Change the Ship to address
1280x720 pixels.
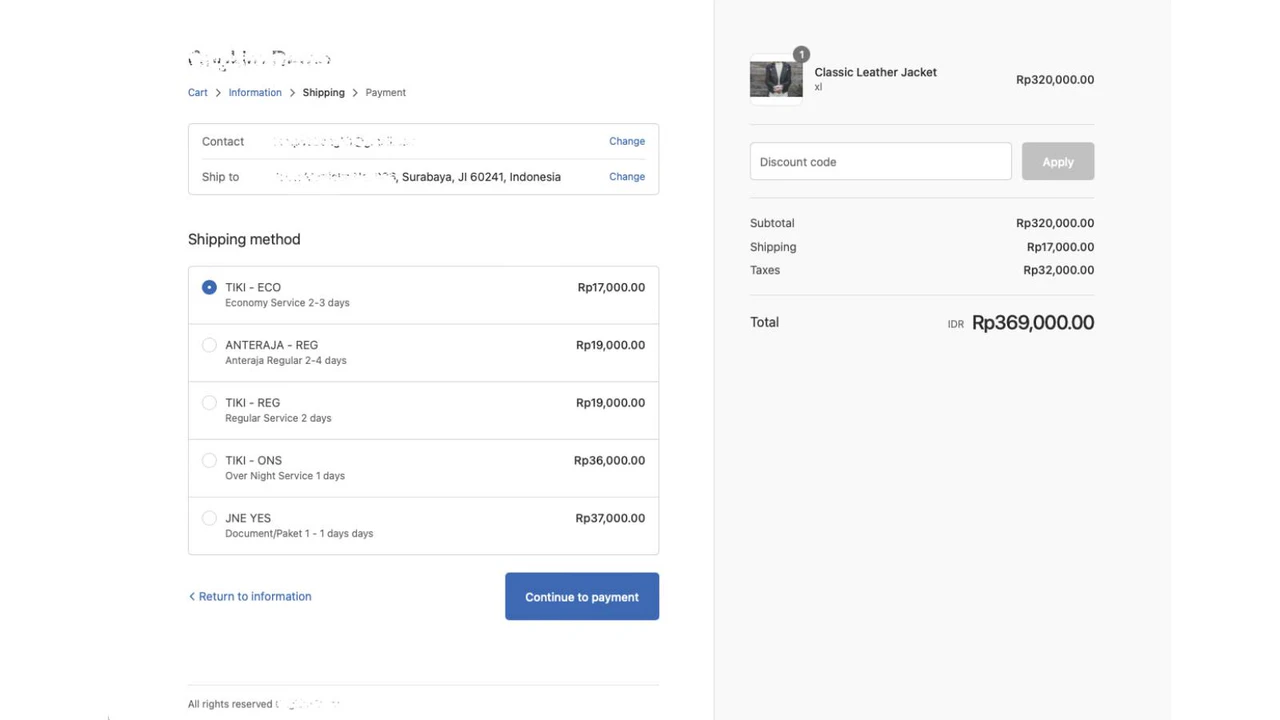click(x=626, y=177)
